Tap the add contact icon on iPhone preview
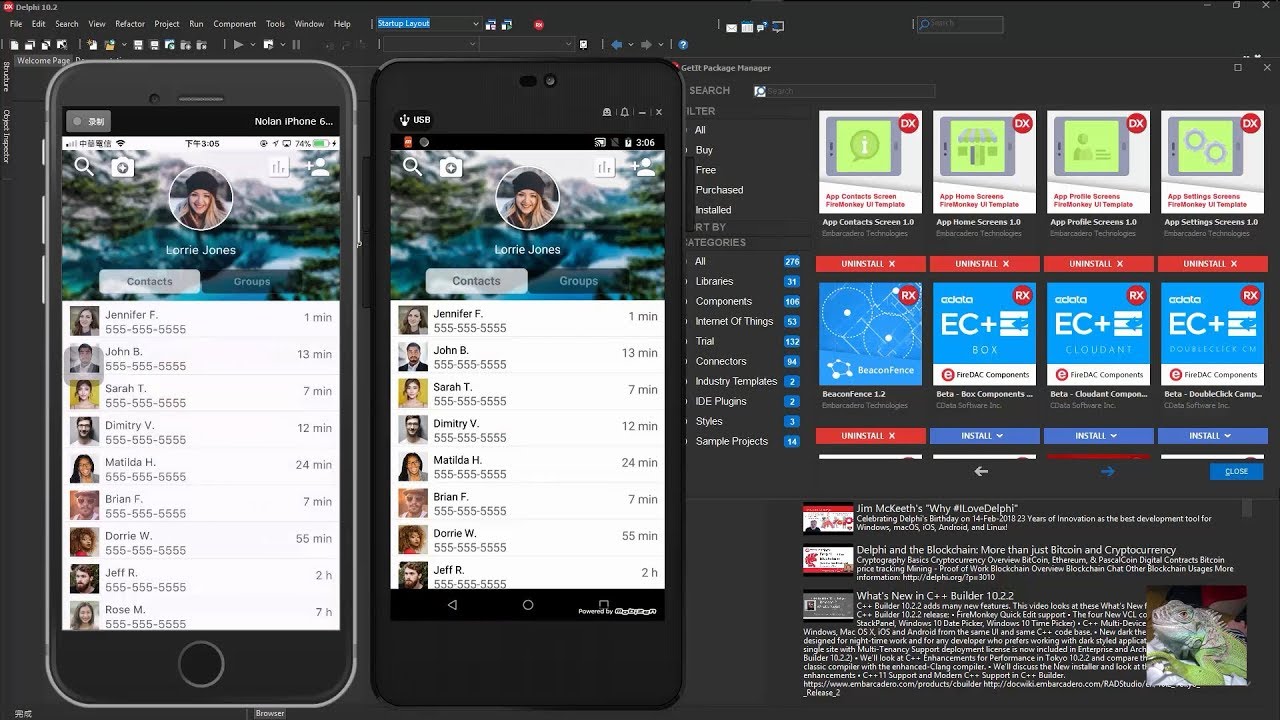The image size is (1280, 720). point(318,167)
